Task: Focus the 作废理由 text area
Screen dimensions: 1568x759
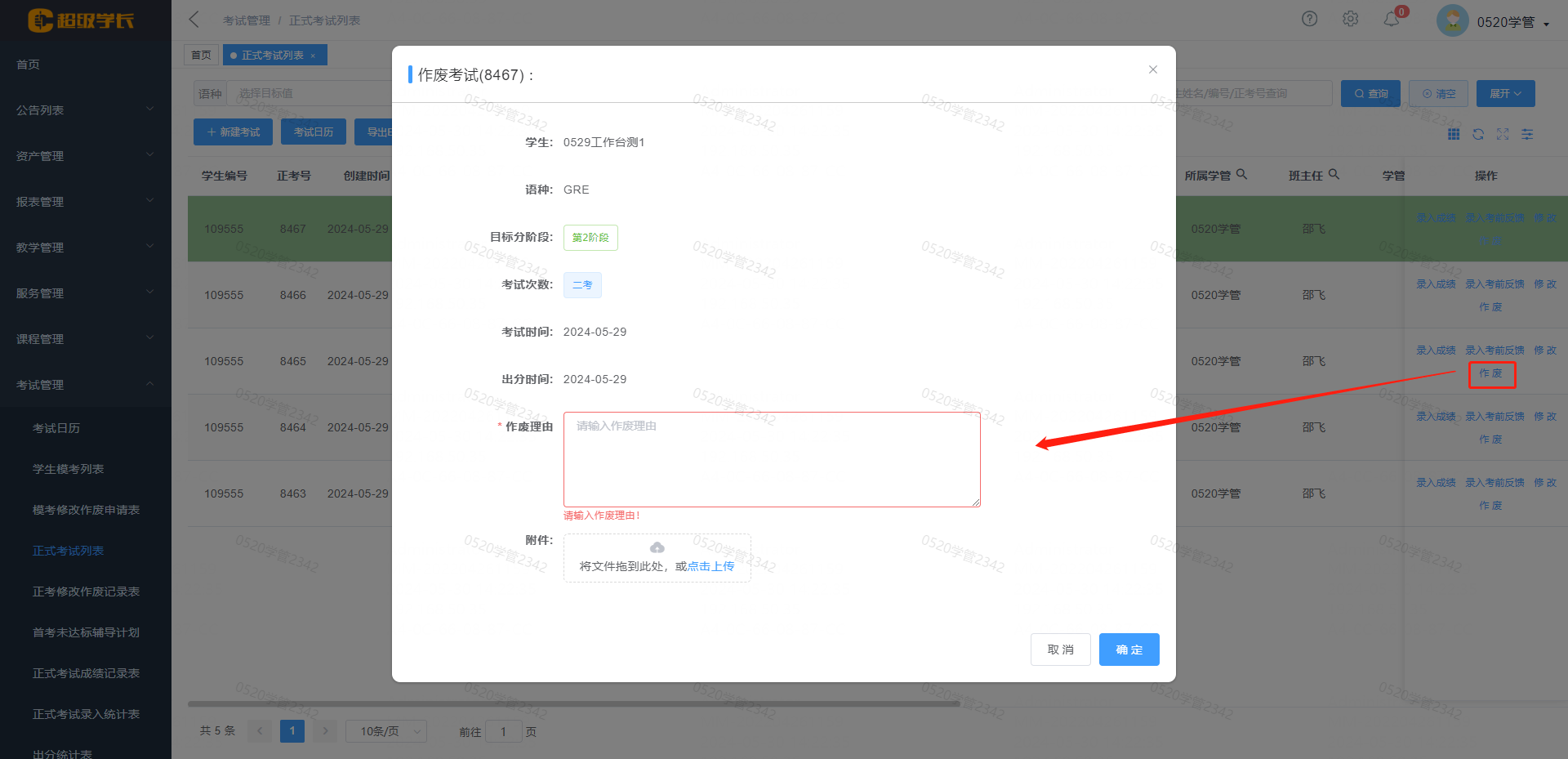Action: pos(771,459)
